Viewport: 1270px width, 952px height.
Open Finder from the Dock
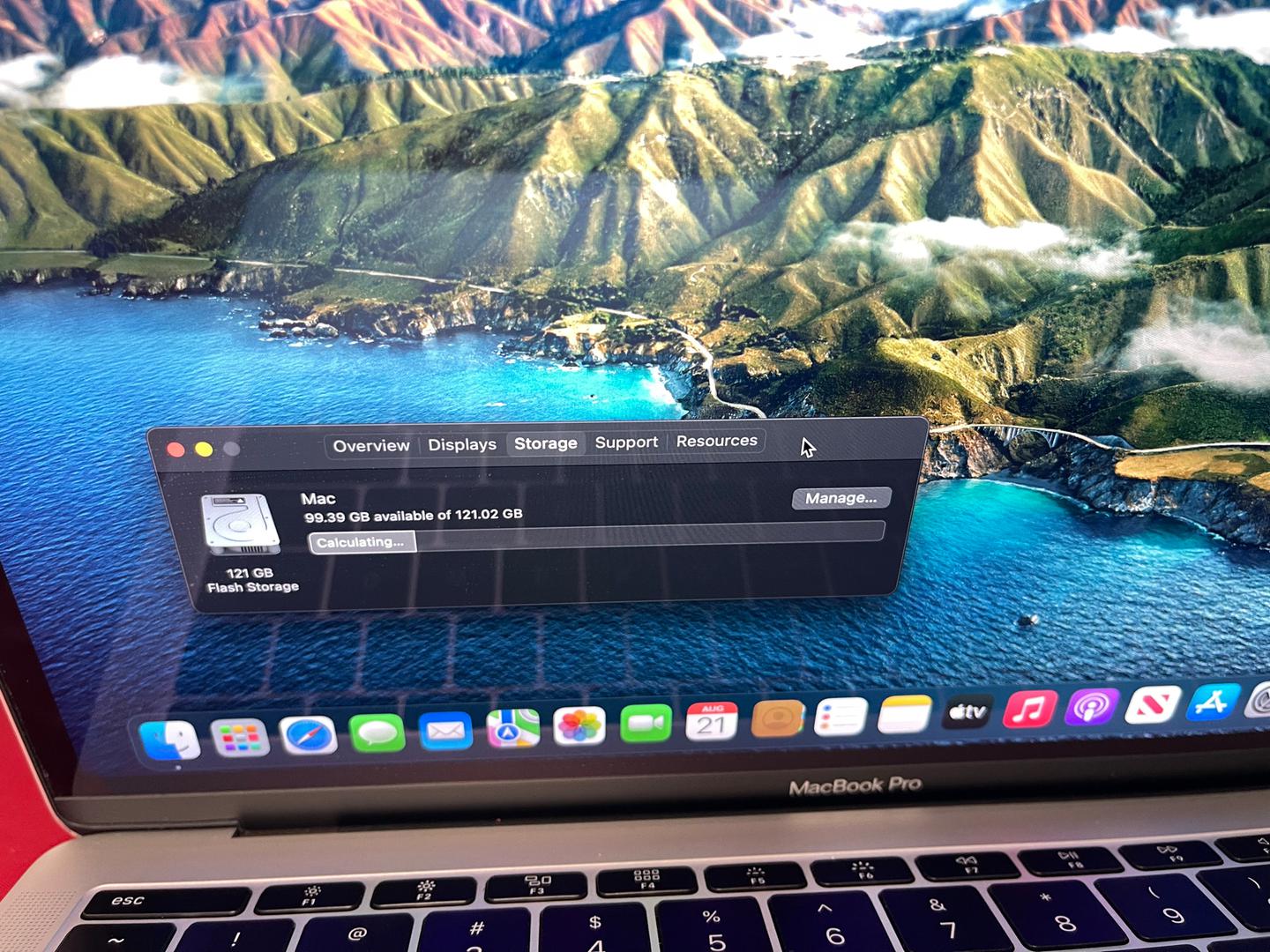[170, 740]
